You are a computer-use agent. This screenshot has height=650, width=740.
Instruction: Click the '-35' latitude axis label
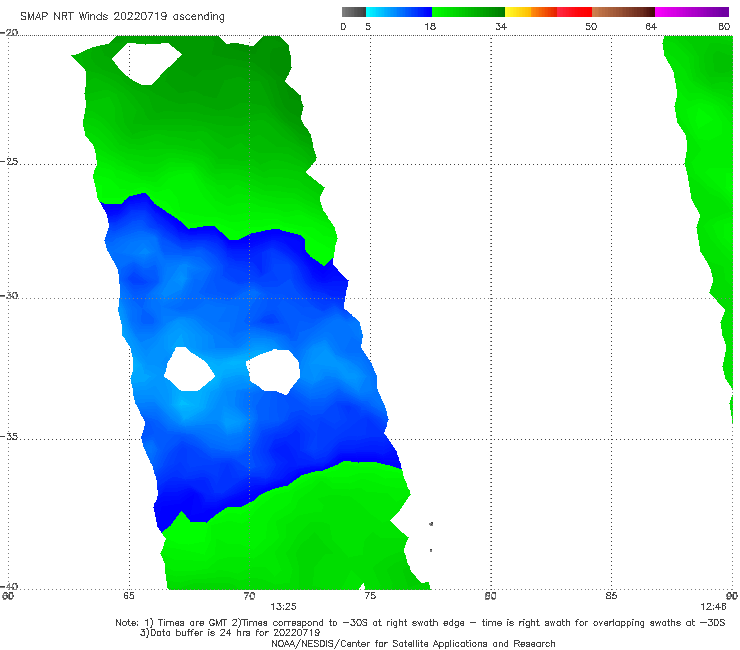9,437
